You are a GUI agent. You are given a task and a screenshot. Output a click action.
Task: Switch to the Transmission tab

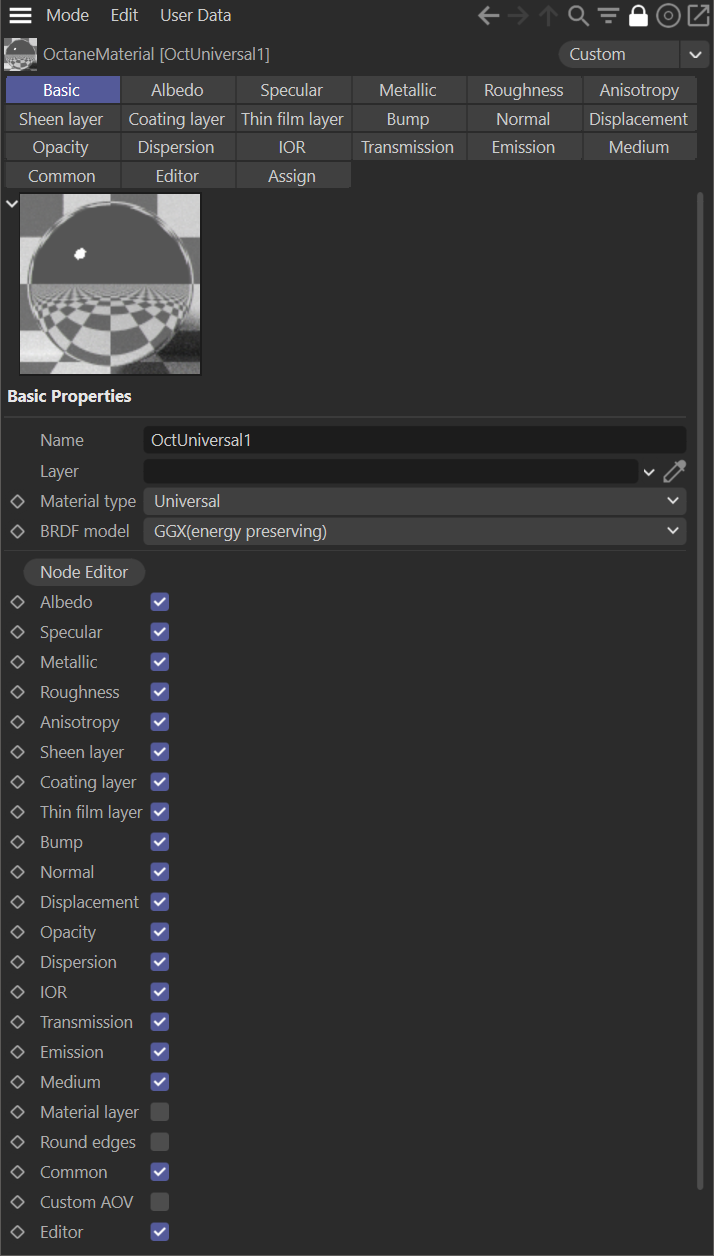point(407,147)
